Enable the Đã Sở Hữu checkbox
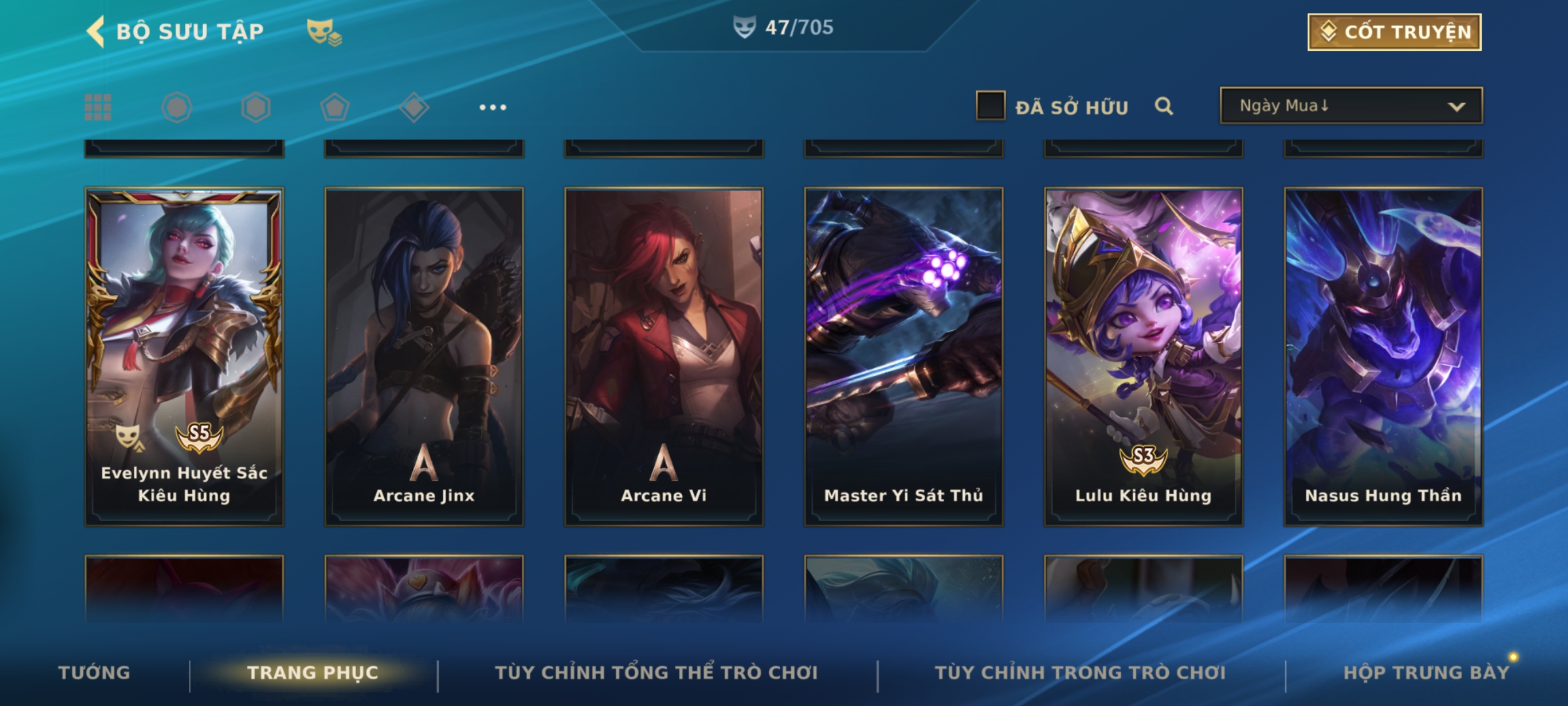The image size is (1568, 706). coord(990,106)
